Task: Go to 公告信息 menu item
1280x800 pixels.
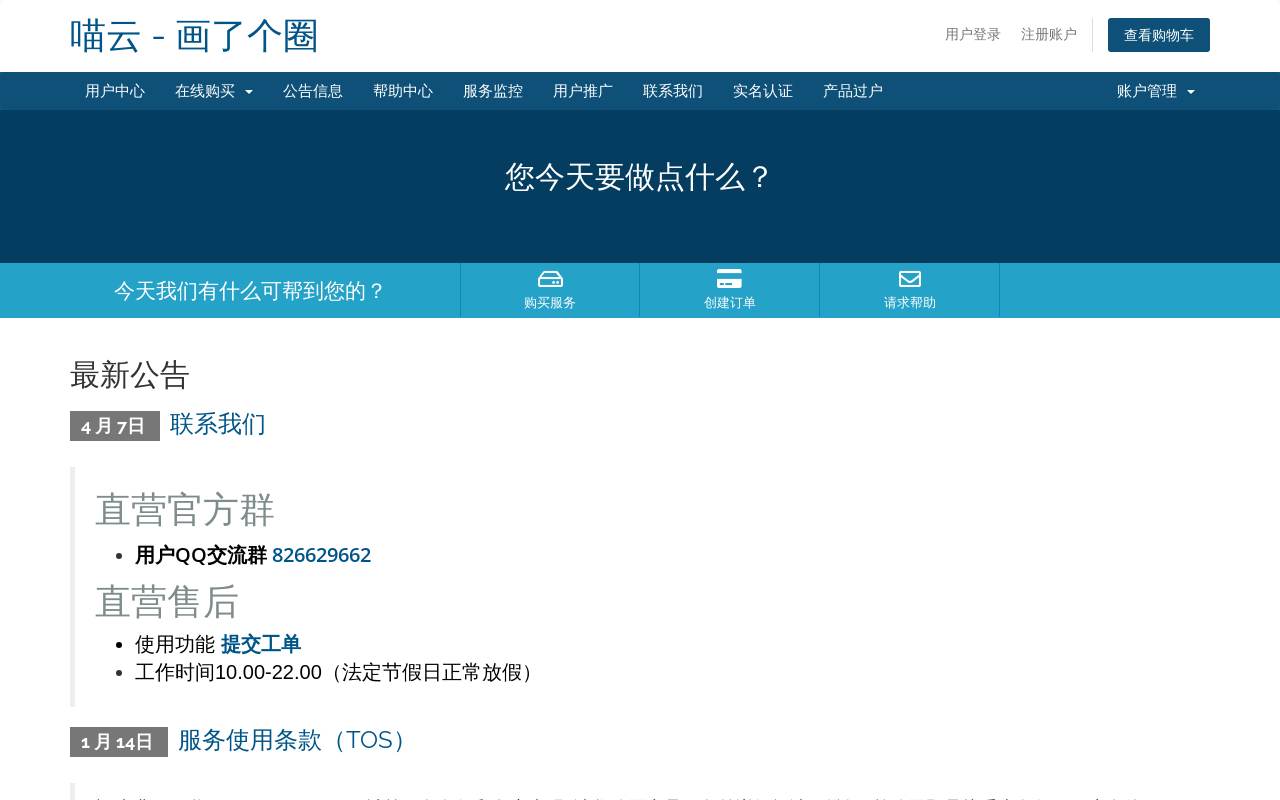Action: pyautogui.click(x=313, y=91)
